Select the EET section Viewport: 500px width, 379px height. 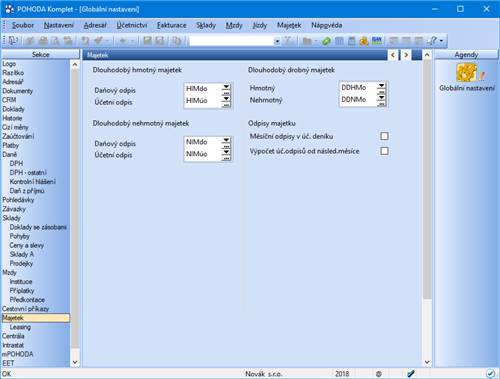(x=8, y=363)
